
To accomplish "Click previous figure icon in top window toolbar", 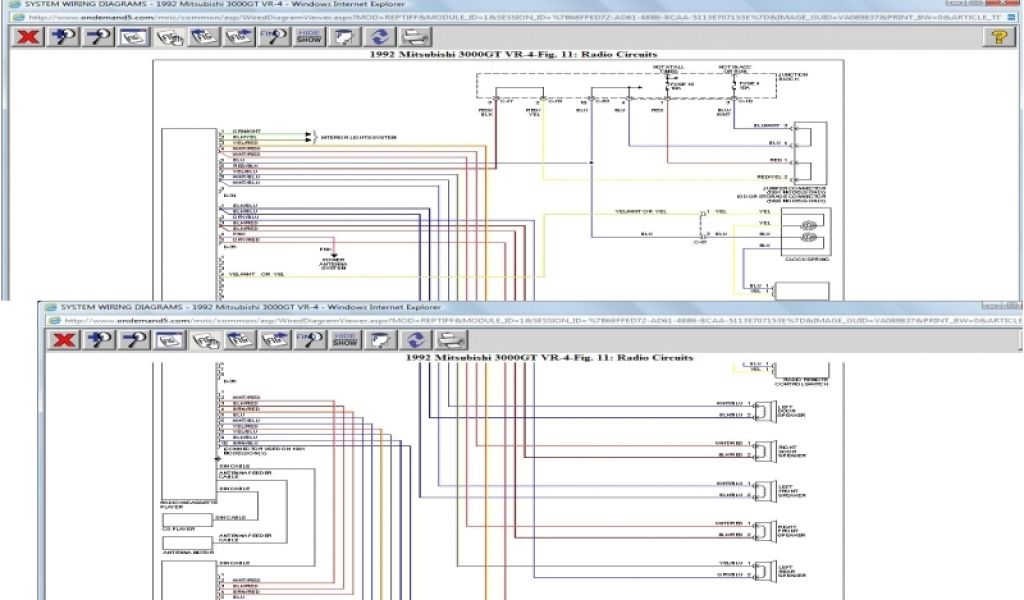I will tap(203, 37).
